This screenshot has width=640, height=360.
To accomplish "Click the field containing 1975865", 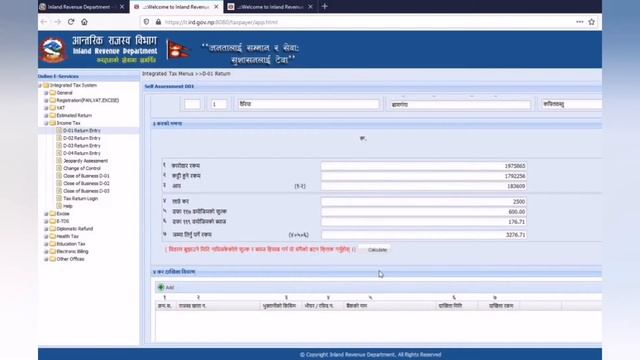I will click(424, 166).
